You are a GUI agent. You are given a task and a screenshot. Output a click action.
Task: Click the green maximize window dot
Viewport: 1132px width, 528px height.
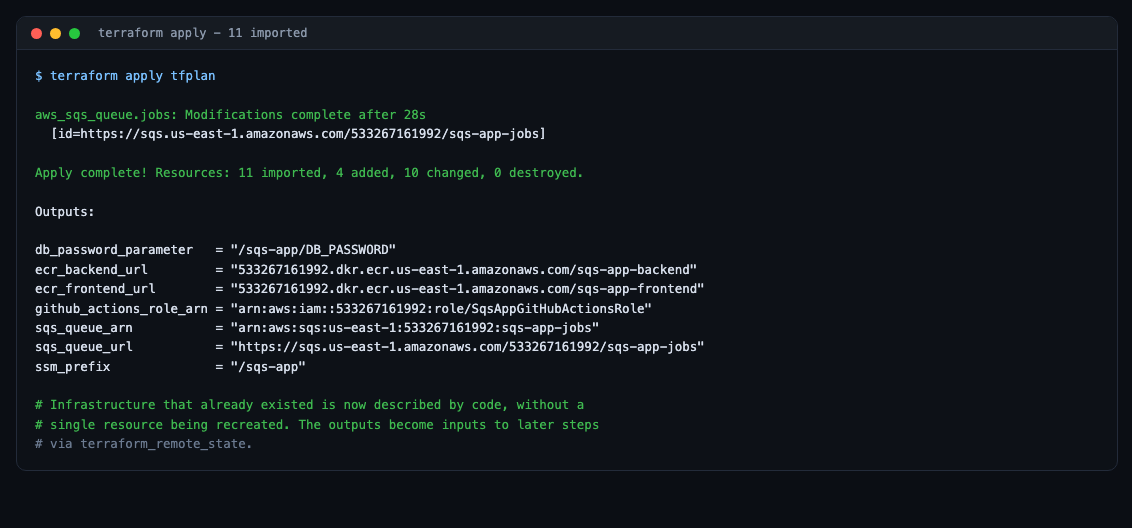click(74, 33)
